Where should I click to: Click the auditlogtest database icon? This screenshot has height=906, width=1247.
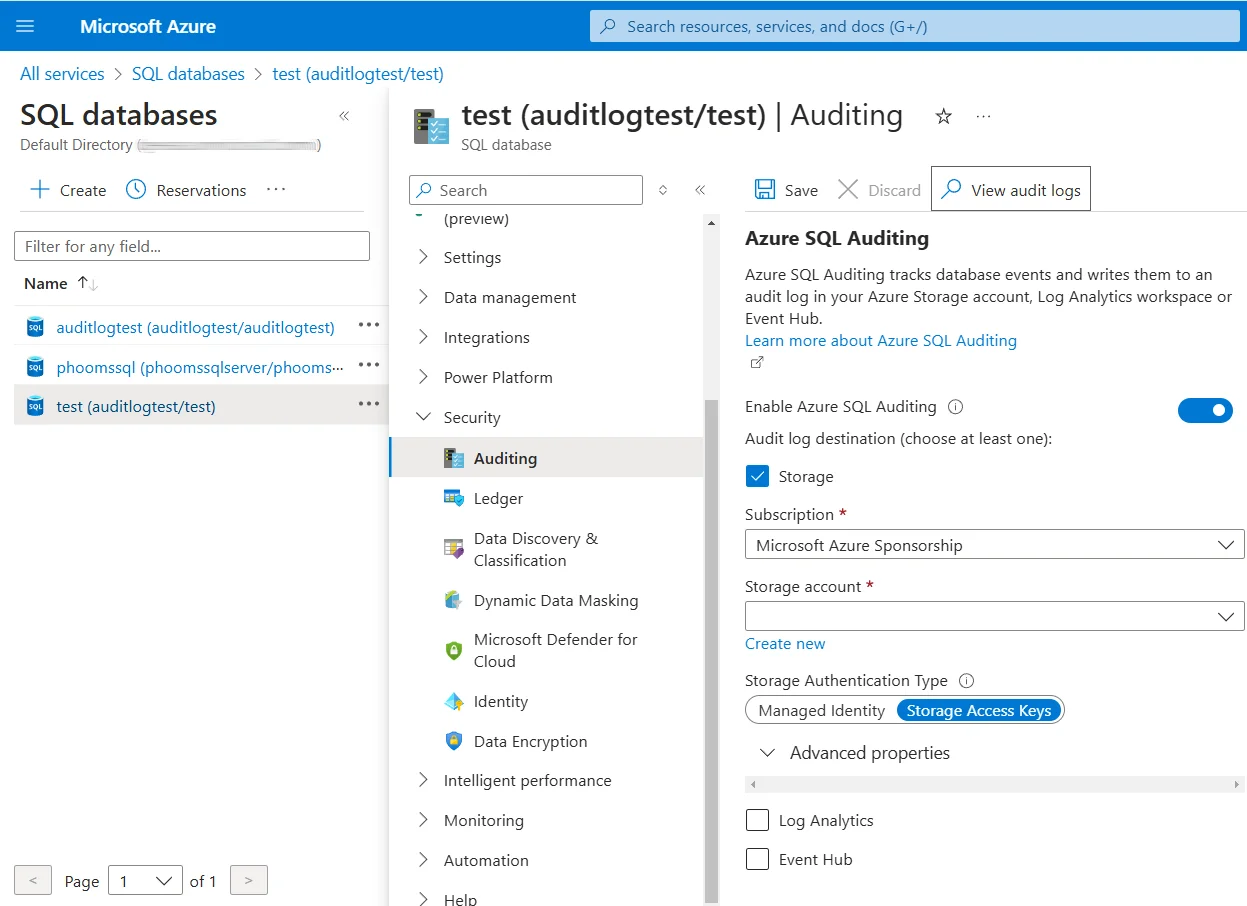(x=33, y=328)
